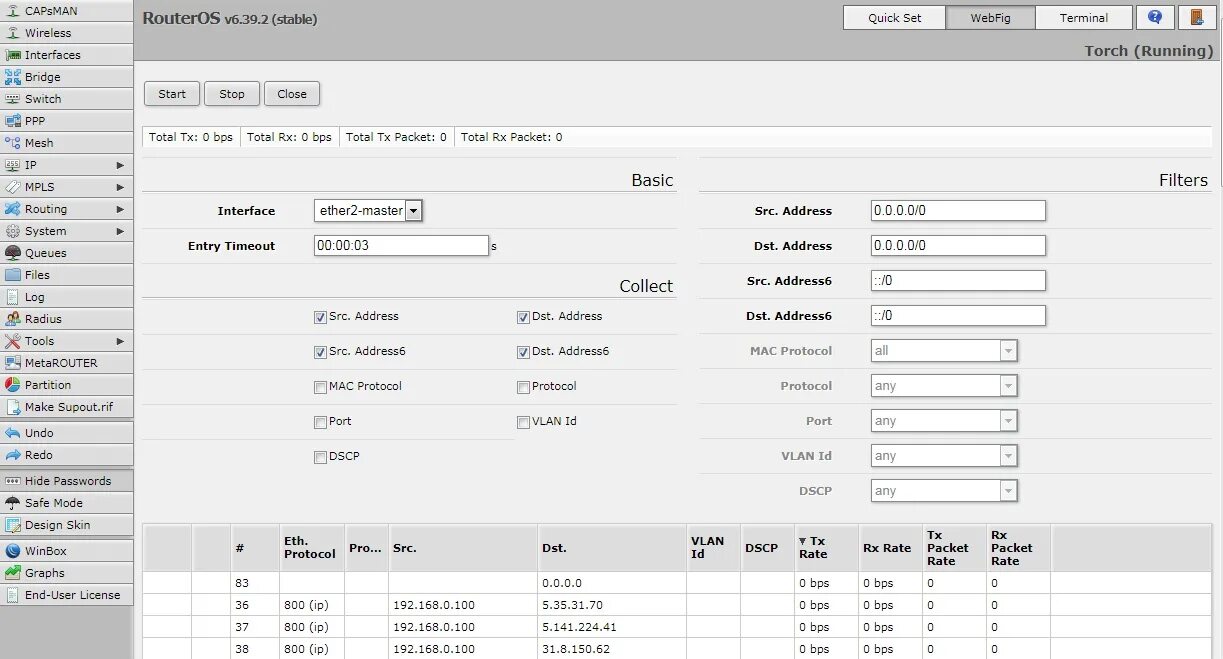Click the MPLS menu icon
Image resolution: width=1223 pixels, height=659 pixels.
pos(13,187)
